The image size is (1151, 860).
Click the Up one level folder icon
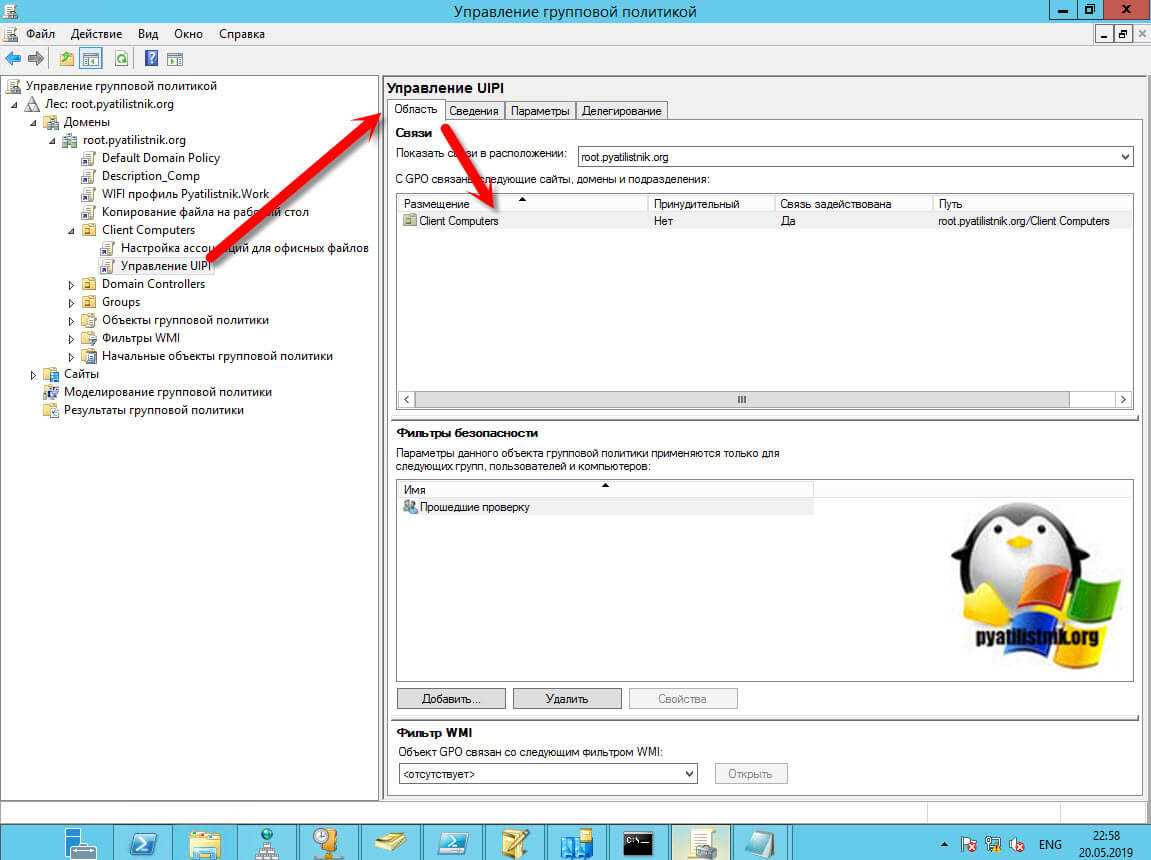click(67, 59)
